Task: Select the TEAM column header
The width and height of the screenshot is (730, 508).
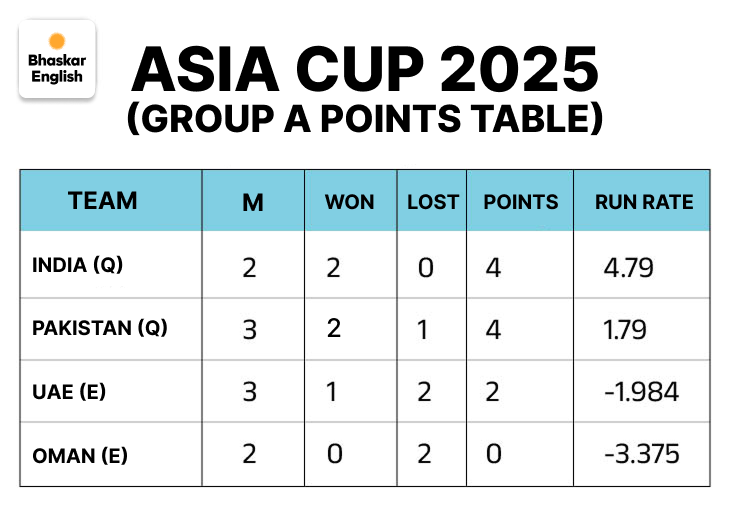Action: coord(103,200)
